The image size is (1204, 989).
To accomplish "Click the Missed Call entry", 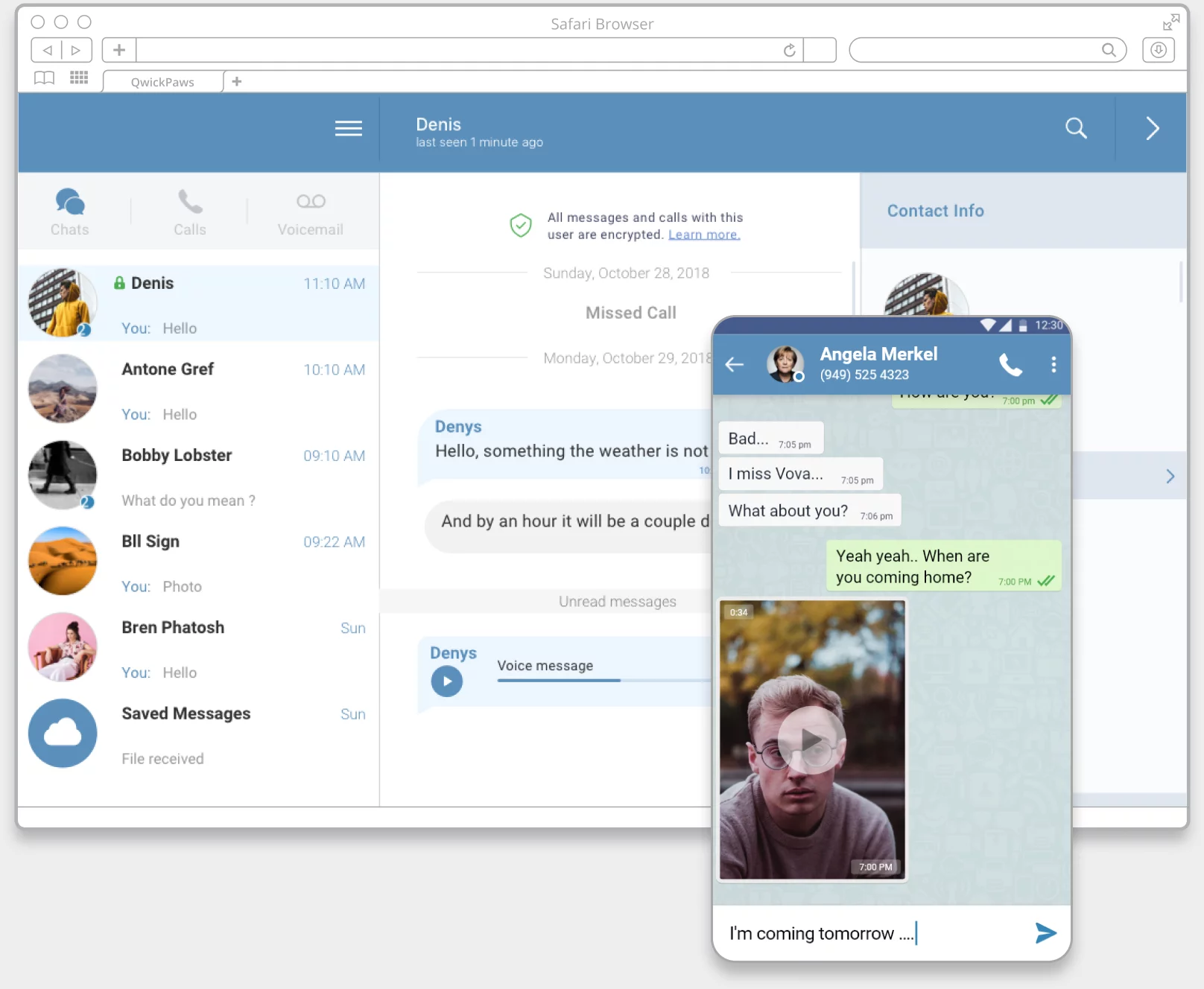I will 630,313.
